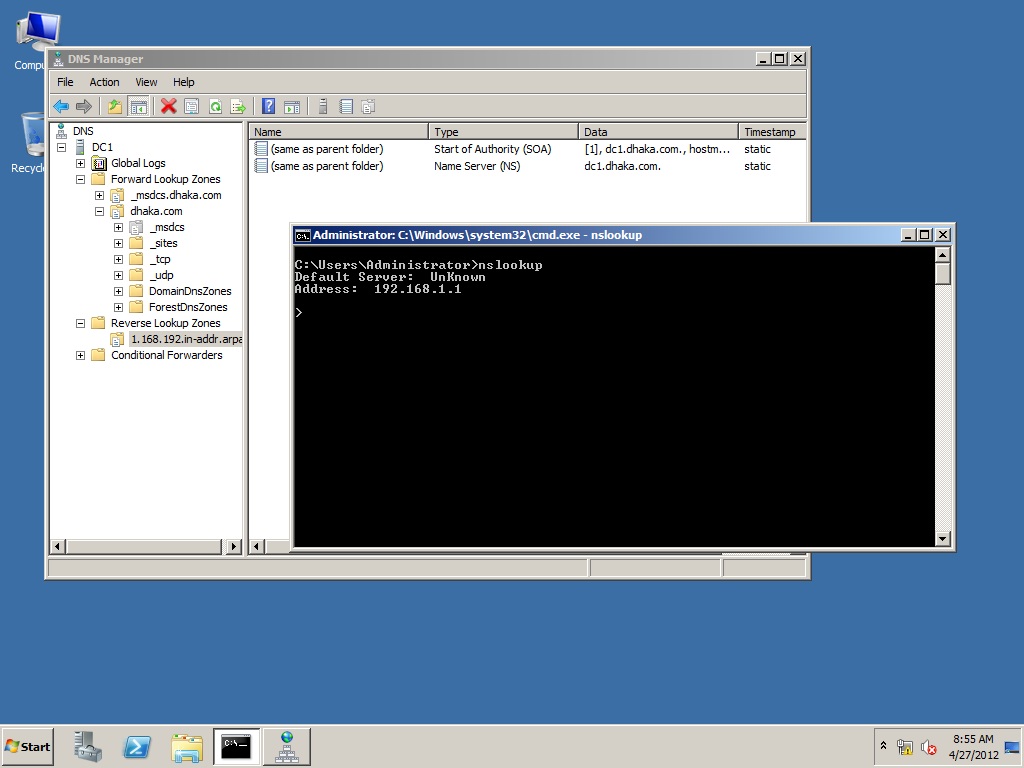Image resolution: width=1024 pixels, height=768 pixels.
Task: Click the cmd window title bar icon
Action: pos(302,235)
